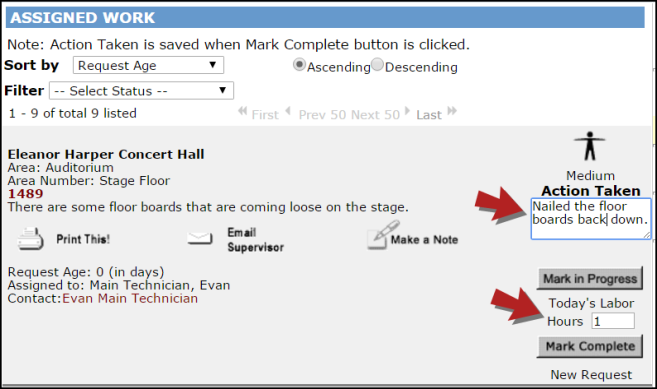Click the New Request link

click(591, 374)
